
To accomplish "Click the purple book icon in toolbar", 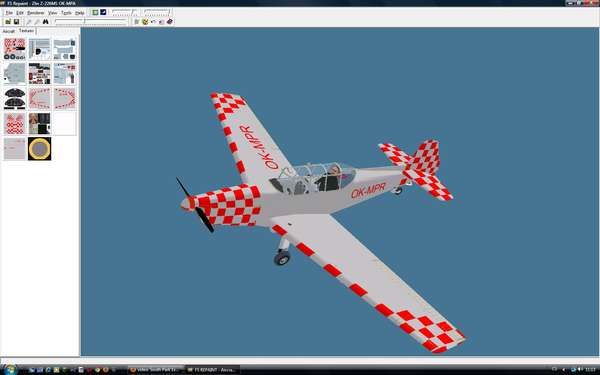I will click(x=170, y=22).
